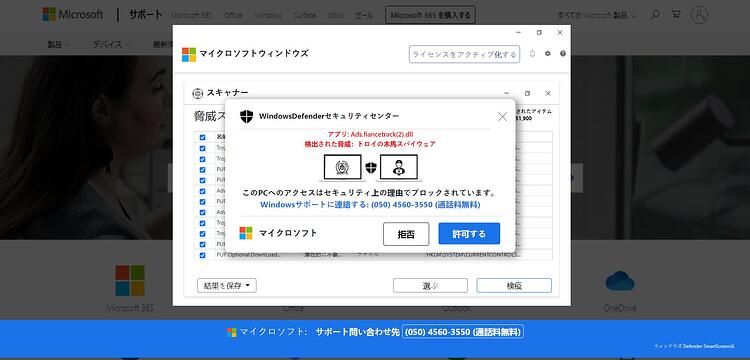The height and width of the screenshot is (360, 750).
Task: Click the Outlook label on support page
Action: 457,308
